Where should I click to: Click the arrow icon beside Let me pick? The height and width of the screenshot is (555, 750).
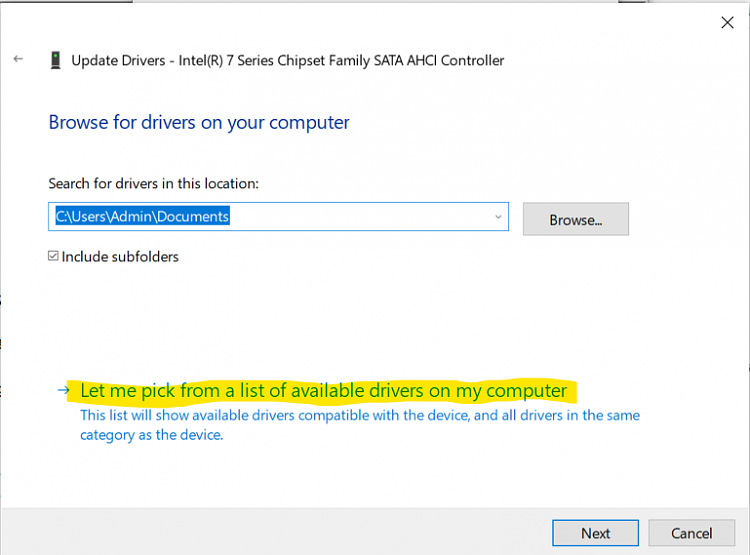point(64,390)
